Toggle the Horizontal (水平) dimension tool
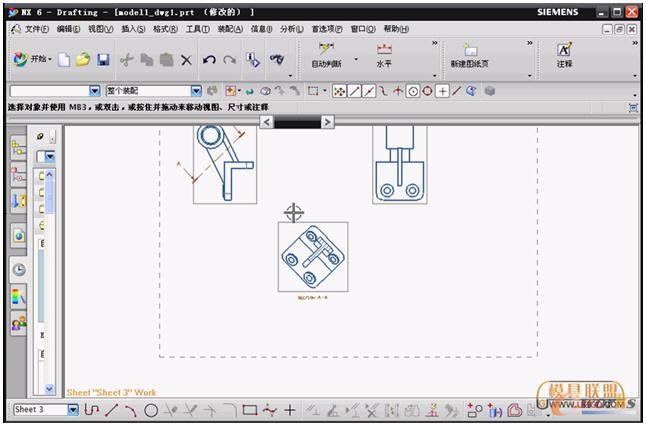Screen dimensions: 646x426 pyautogui.click(x=384, y=54)
